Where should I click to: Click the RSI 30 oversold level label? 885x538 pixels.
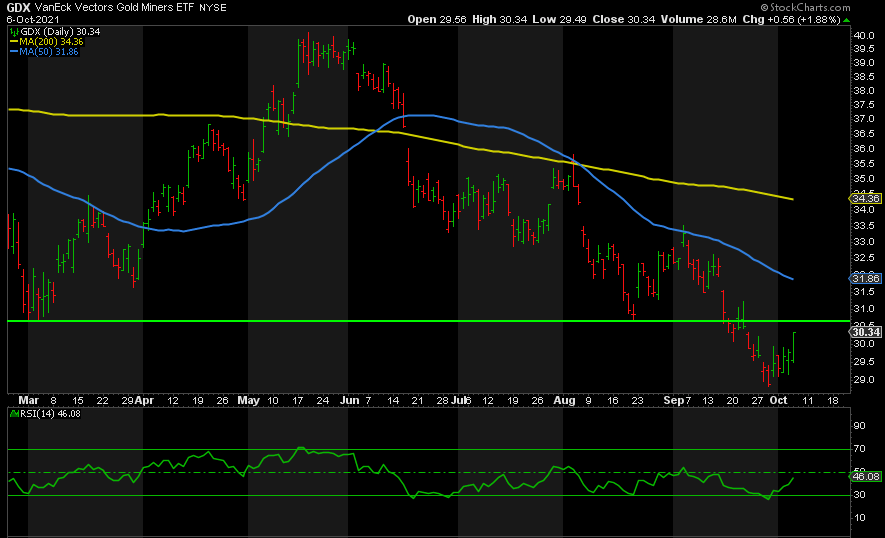(860, 495)
